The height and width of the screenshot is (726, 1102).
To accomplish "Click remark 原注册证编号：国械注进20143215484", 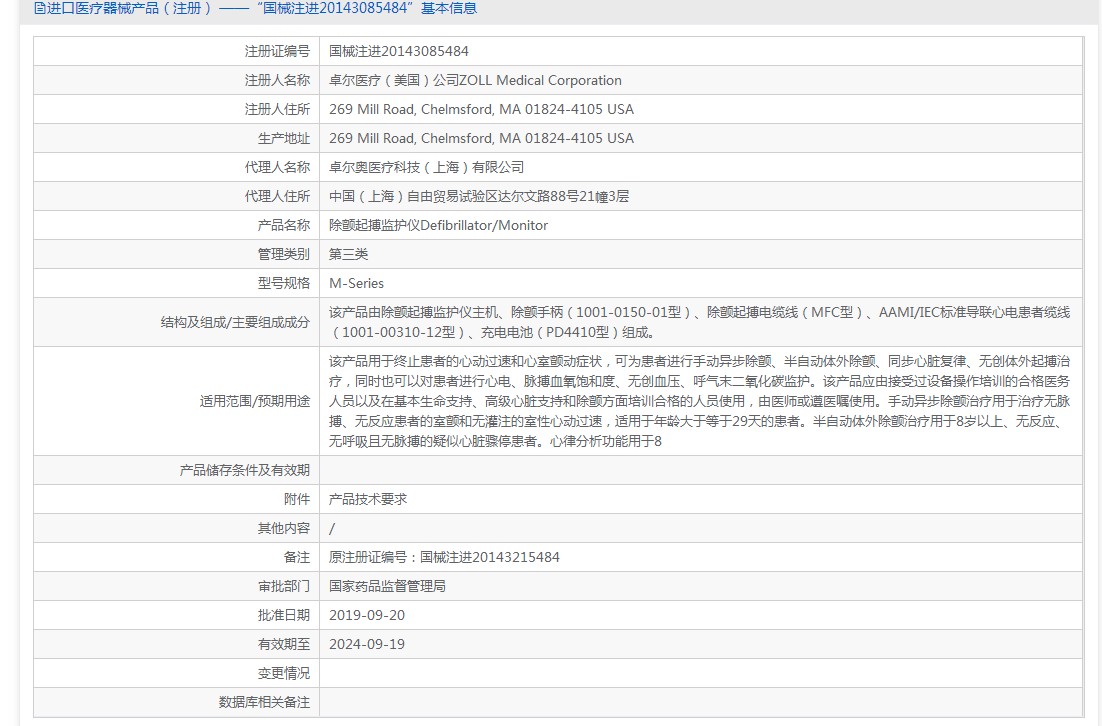I will point(444,557).
